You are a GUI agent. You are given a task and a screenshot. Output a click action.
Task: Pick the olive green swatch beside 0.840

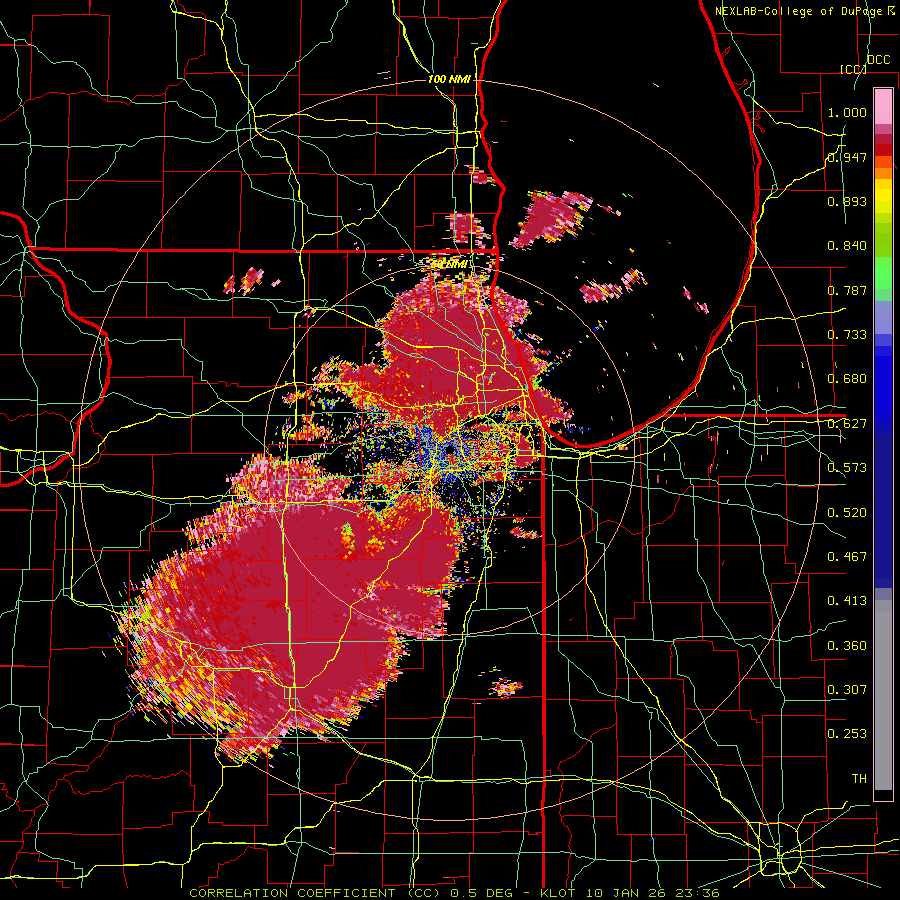tap(883, 240)
